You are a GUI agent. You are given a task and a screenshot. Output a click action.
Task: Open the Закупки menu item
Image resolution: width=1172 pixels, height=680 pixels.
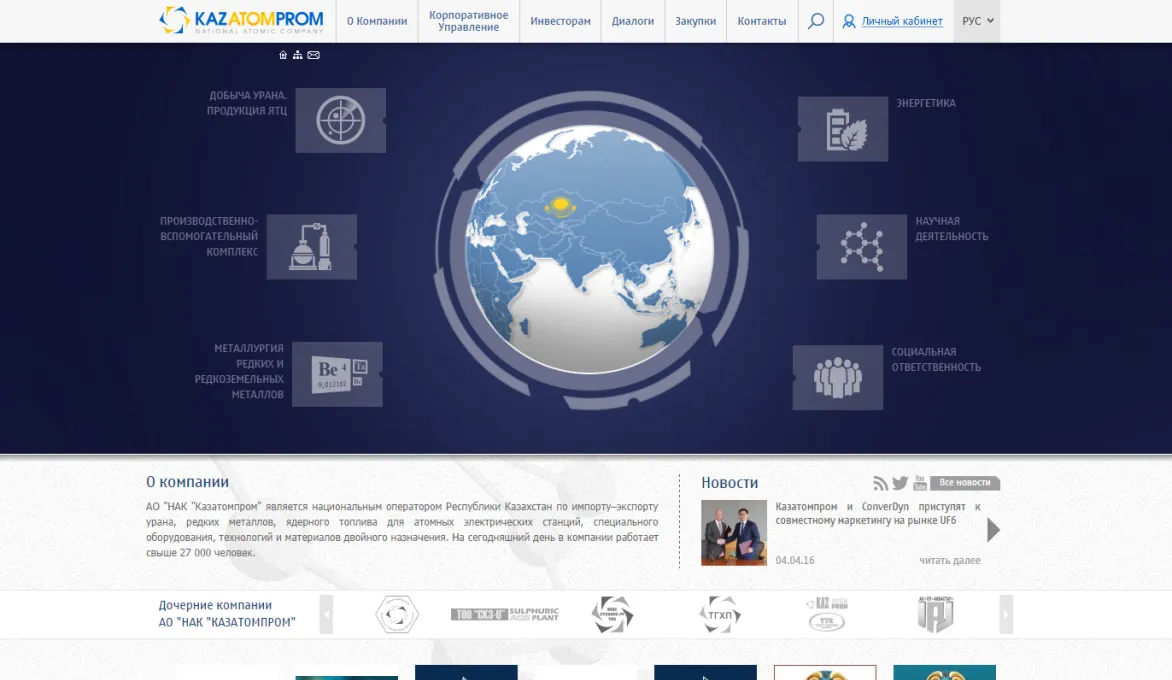click(x=696, y=21)
